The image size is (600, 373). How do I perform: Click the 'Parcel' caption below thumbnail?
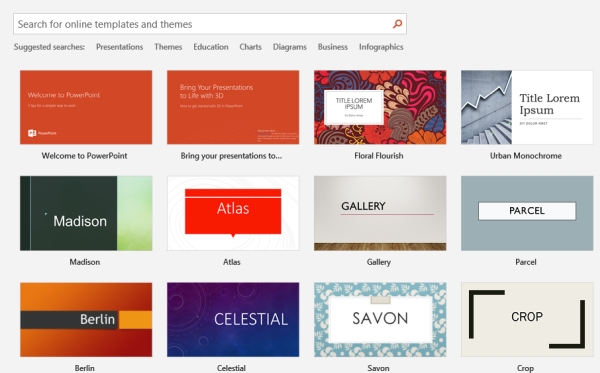click(526, 262)
